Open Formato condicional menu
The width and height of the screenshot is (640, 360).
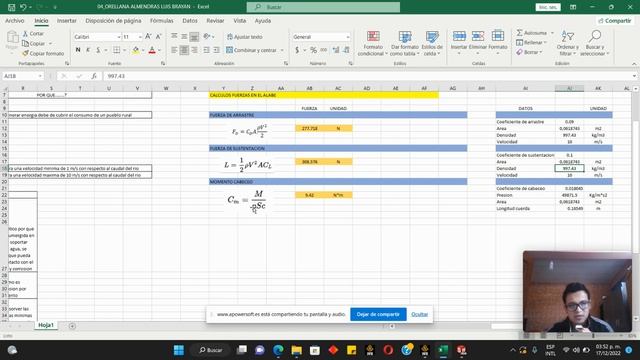coord(373,43)
